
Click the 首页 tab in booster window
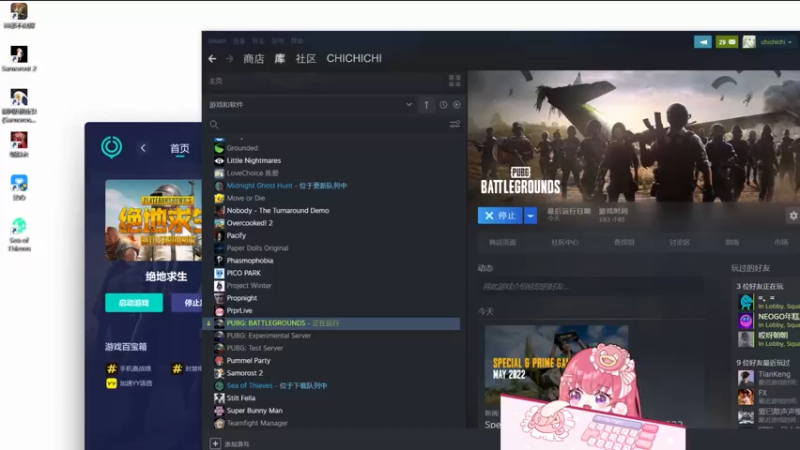180,148
